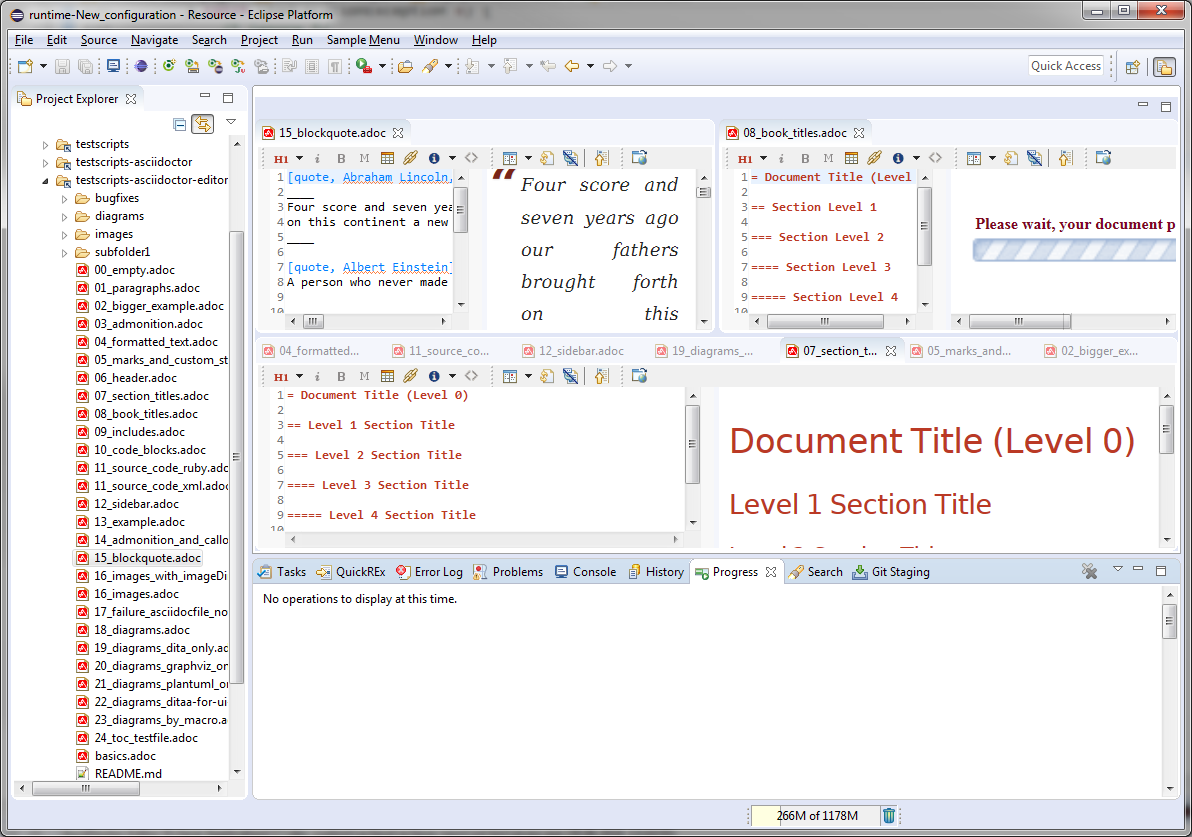The width and height of the screenshot is (1192, 837).
Task: Insert a link using the chain icon
Action: coord(410,157)
